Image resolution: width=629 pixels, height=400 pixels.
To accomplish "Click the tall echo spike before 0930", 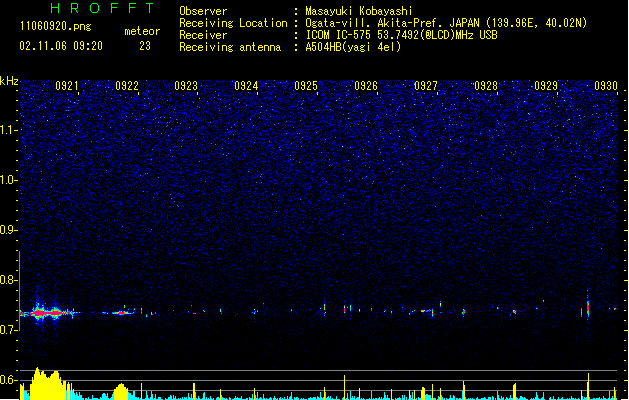I will [x=588, y=306].
